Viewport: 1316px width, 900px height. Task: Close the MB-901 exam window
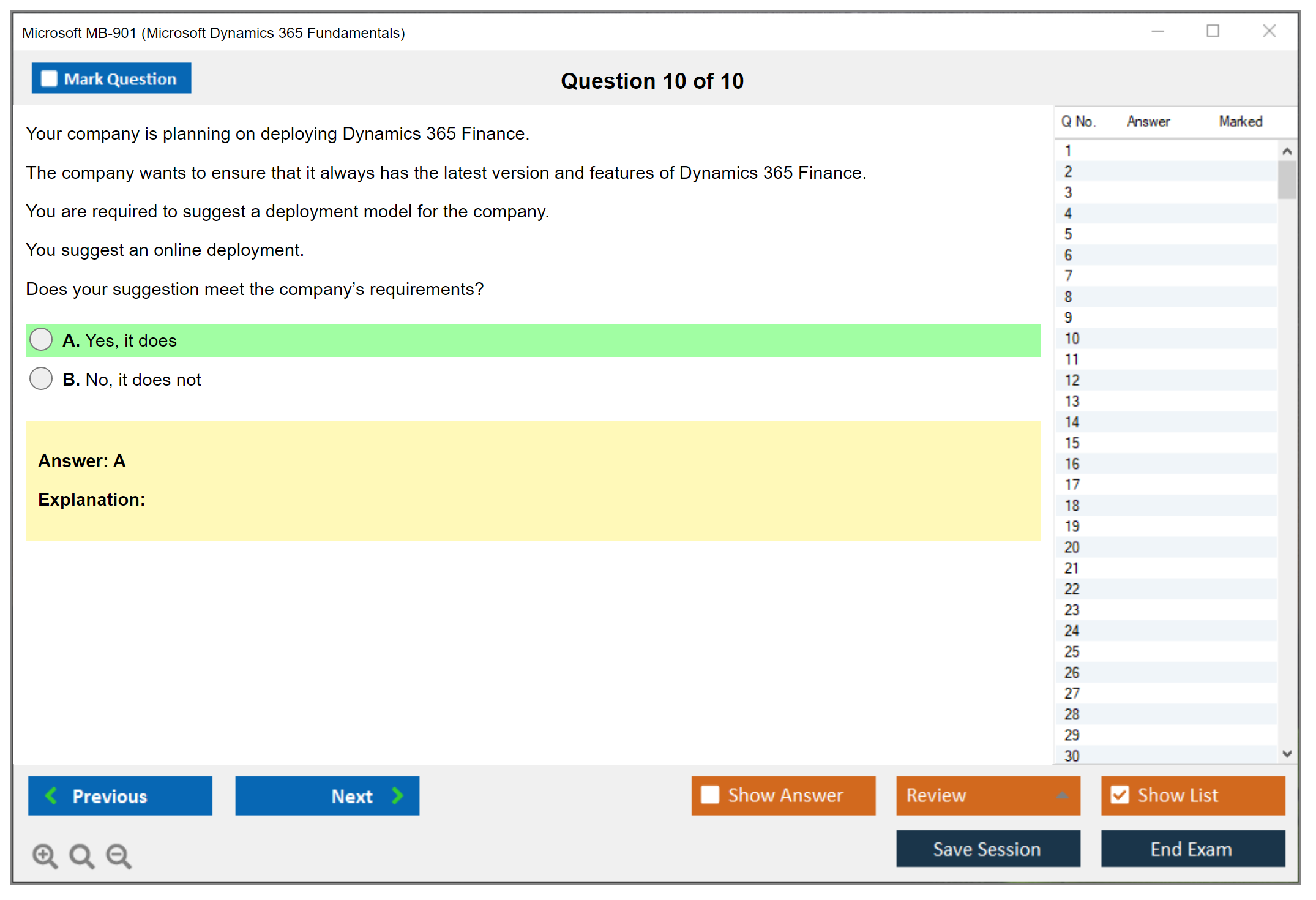[1269, 31]
